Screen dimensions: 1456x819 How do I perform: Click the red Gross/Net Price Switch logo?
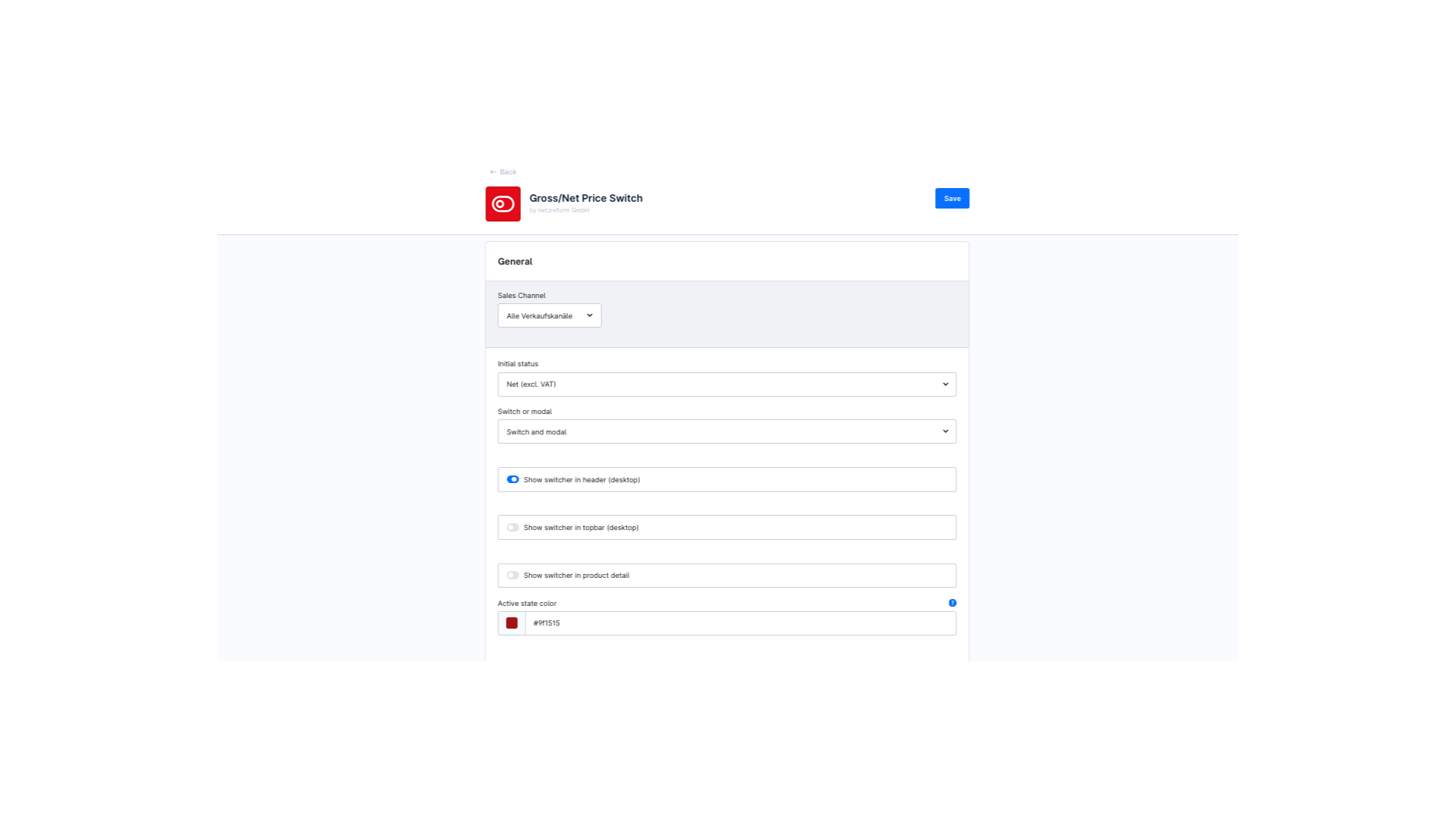[503, 204]
